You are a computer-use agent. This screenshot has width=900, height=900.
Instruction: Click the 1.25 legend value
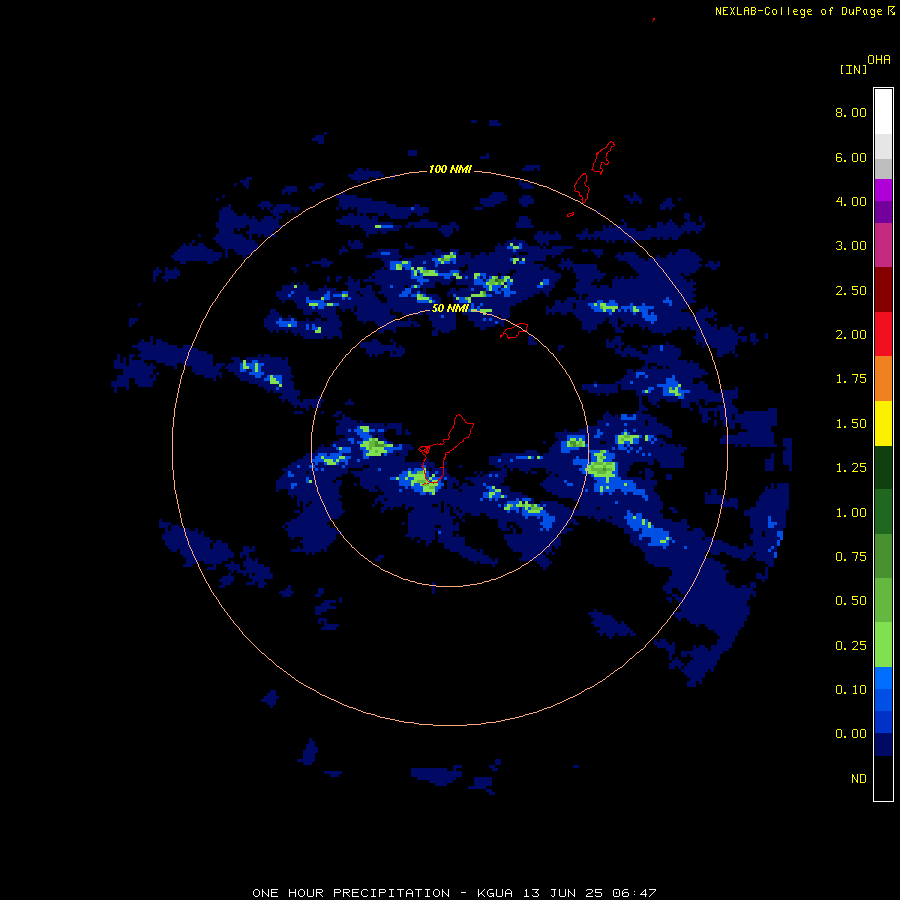pyautogui.click(x=851, y=468)
